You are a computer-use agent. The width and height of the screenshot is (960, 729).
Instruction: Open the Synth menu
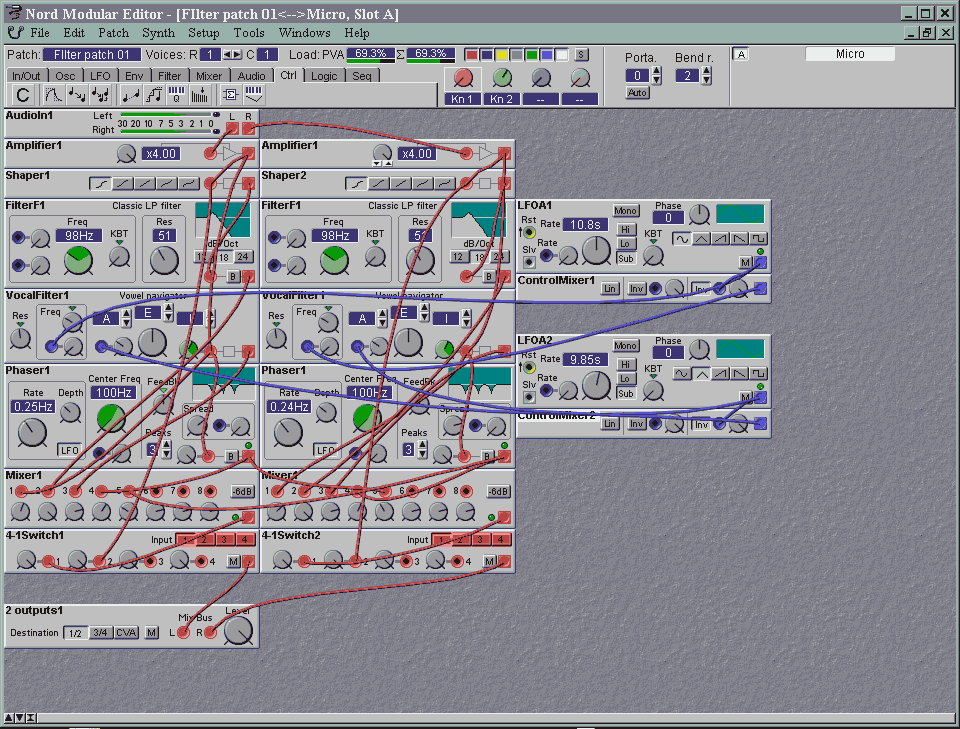coord(159,32)
